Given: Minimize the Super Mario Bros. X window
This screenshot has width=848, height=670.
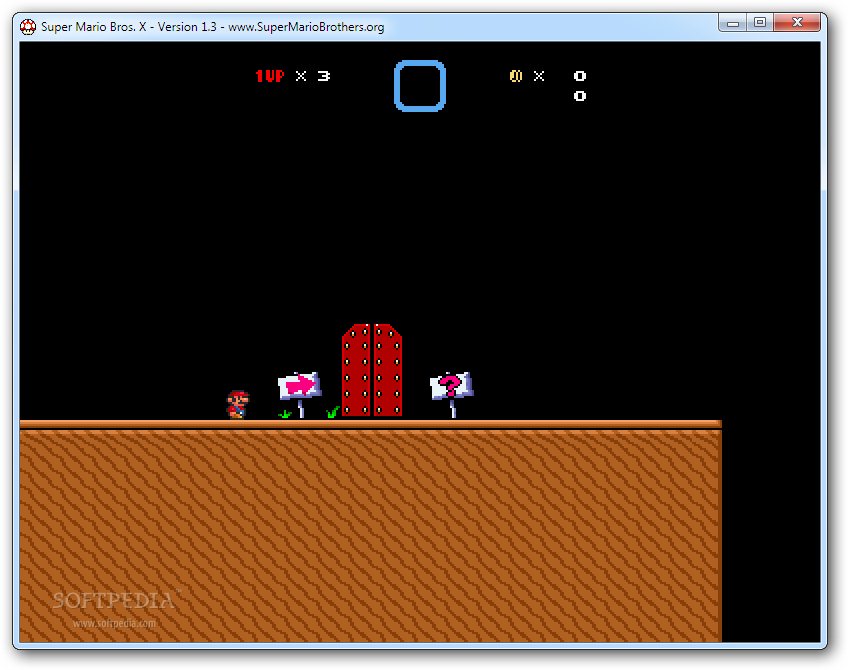Looking at the screenshot, I should coord(733,23).
